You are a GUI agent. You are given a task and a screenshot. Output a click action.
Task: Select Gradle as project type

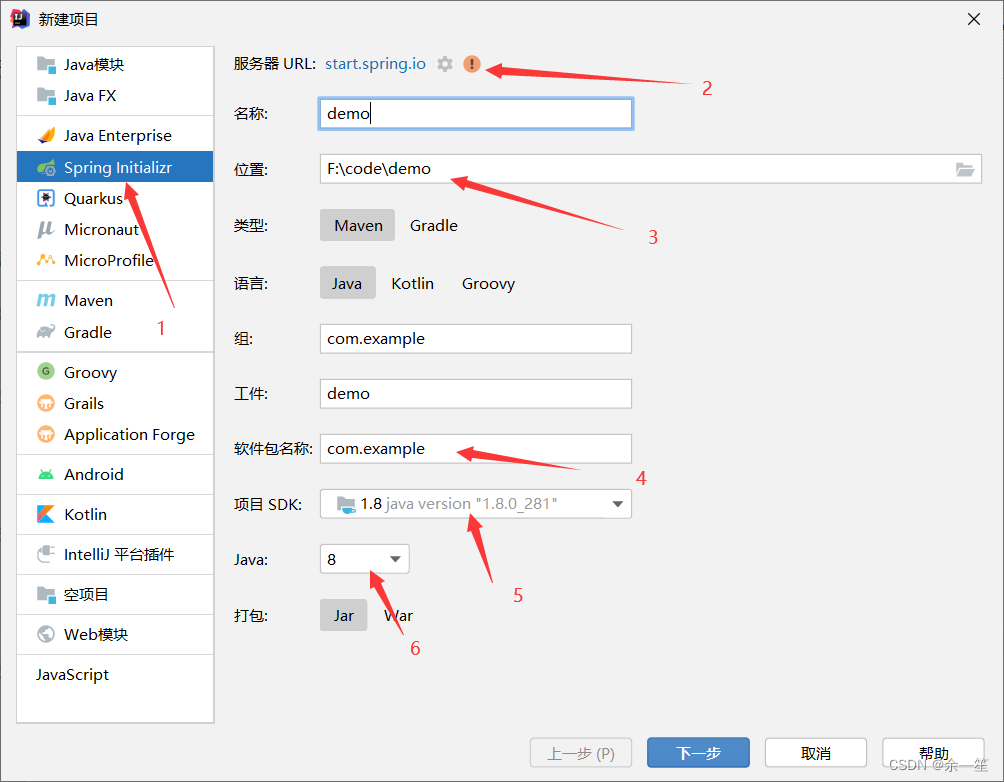coord(433,225)
